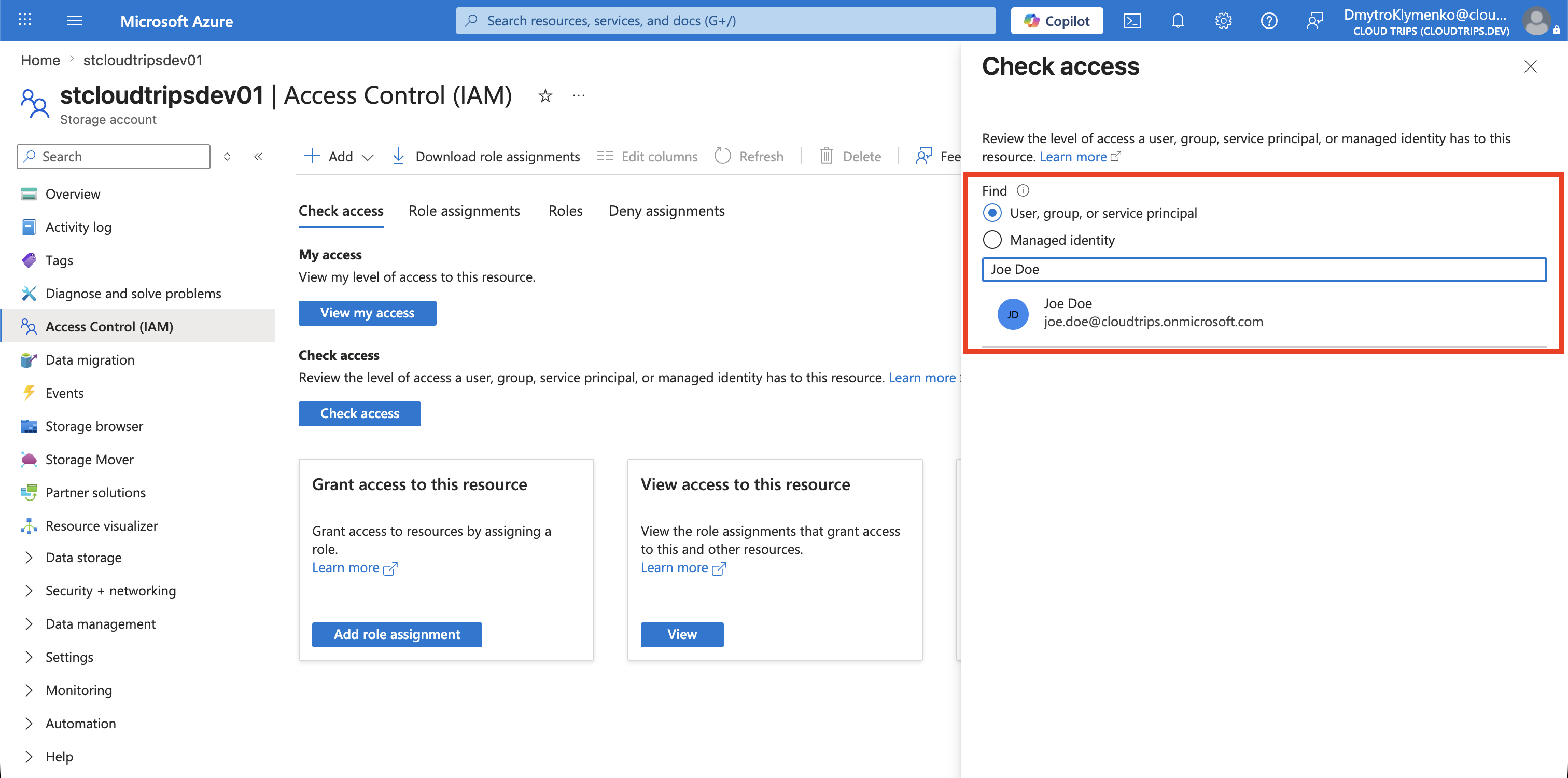Open portal settings gear

pyautogui.click(x=1224, y=21)
